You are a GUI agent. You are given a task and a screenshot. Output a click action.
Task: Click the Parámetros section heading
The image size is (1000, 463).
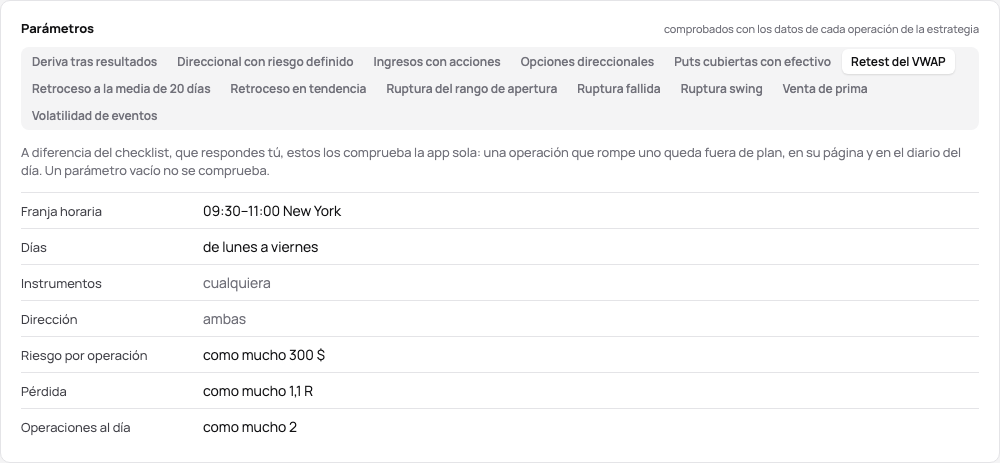(57, 29)
